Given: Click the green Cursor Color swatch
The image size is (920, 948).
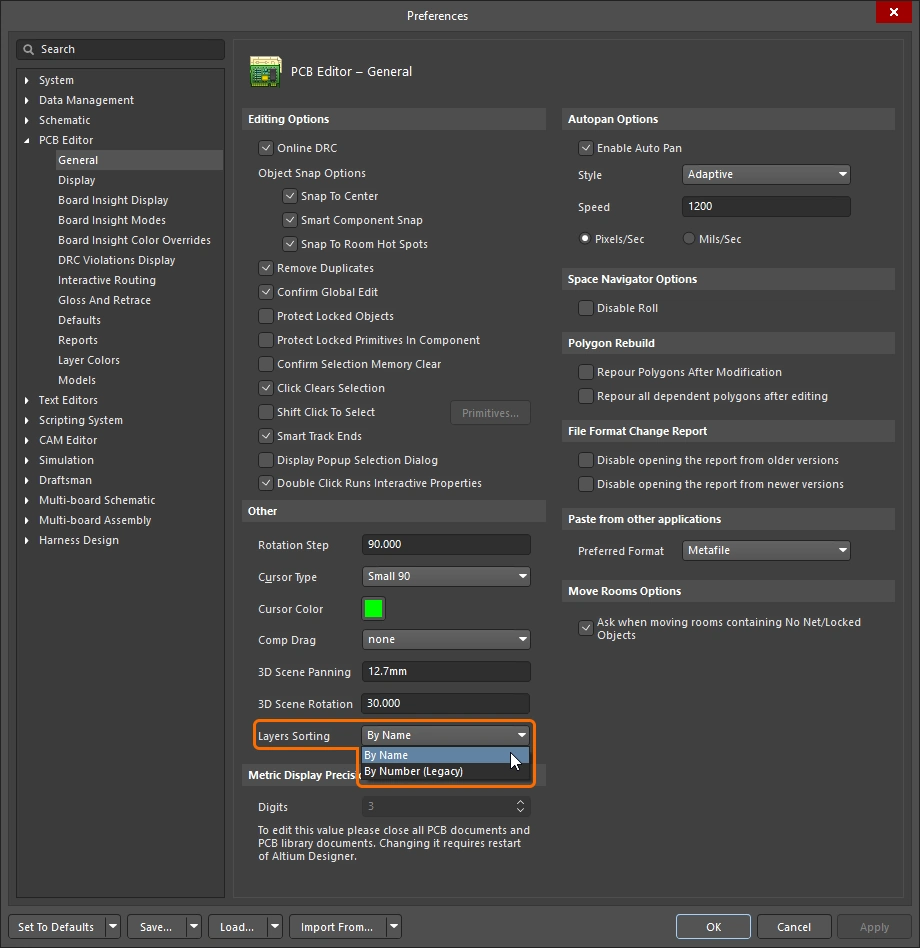Looking at the screenshot, I should click(373, 608).
